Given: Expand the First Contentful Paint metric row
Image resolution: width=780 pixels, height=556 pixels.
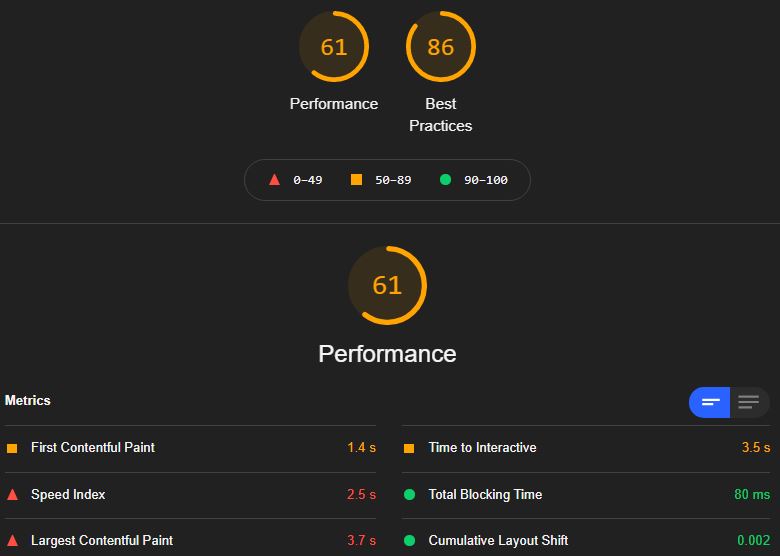Looking at the screenshot, I should [191, 448].
